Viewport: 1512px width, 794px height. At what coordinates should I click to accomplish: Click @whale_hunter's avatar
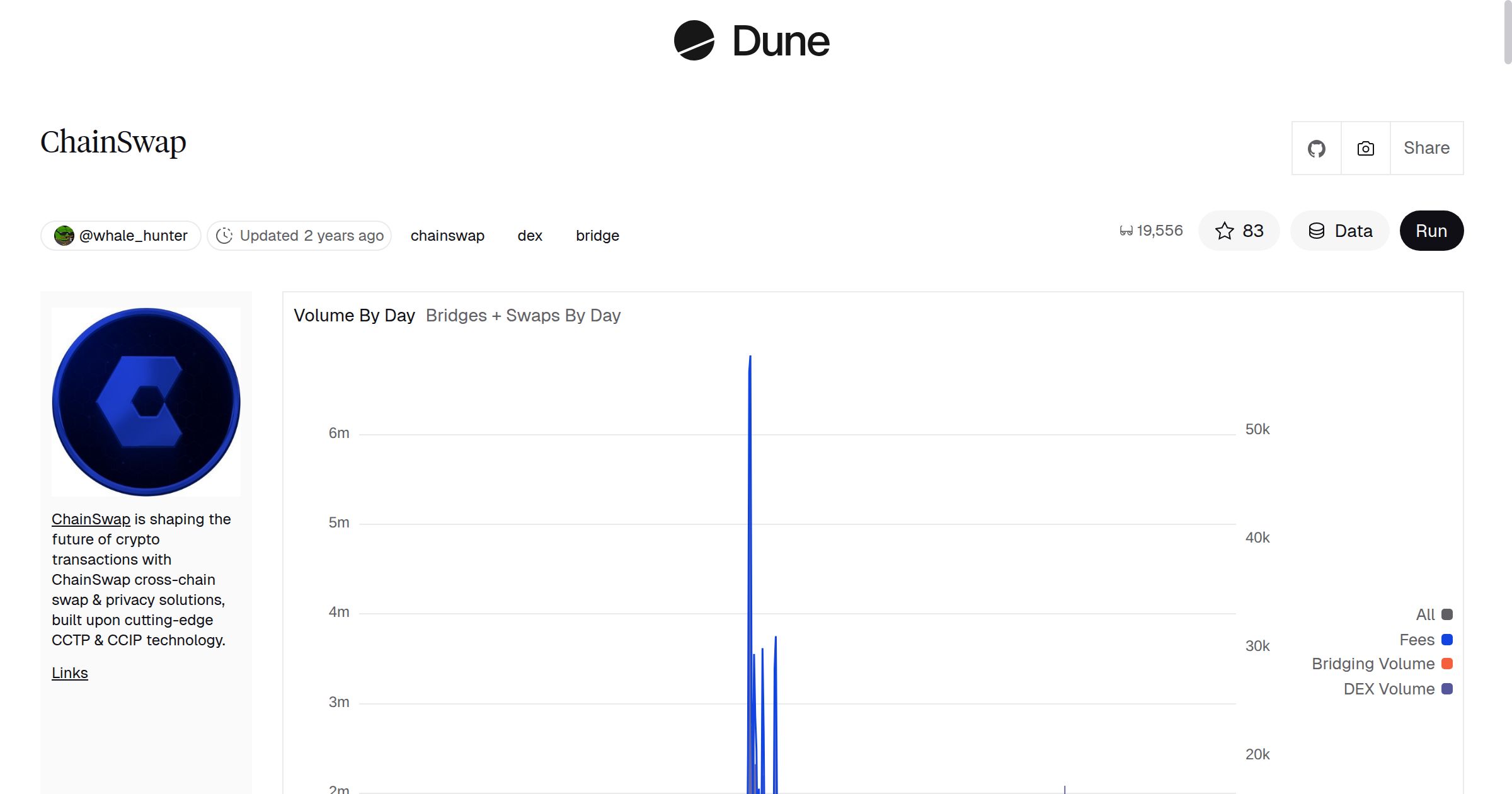point(65,235)
